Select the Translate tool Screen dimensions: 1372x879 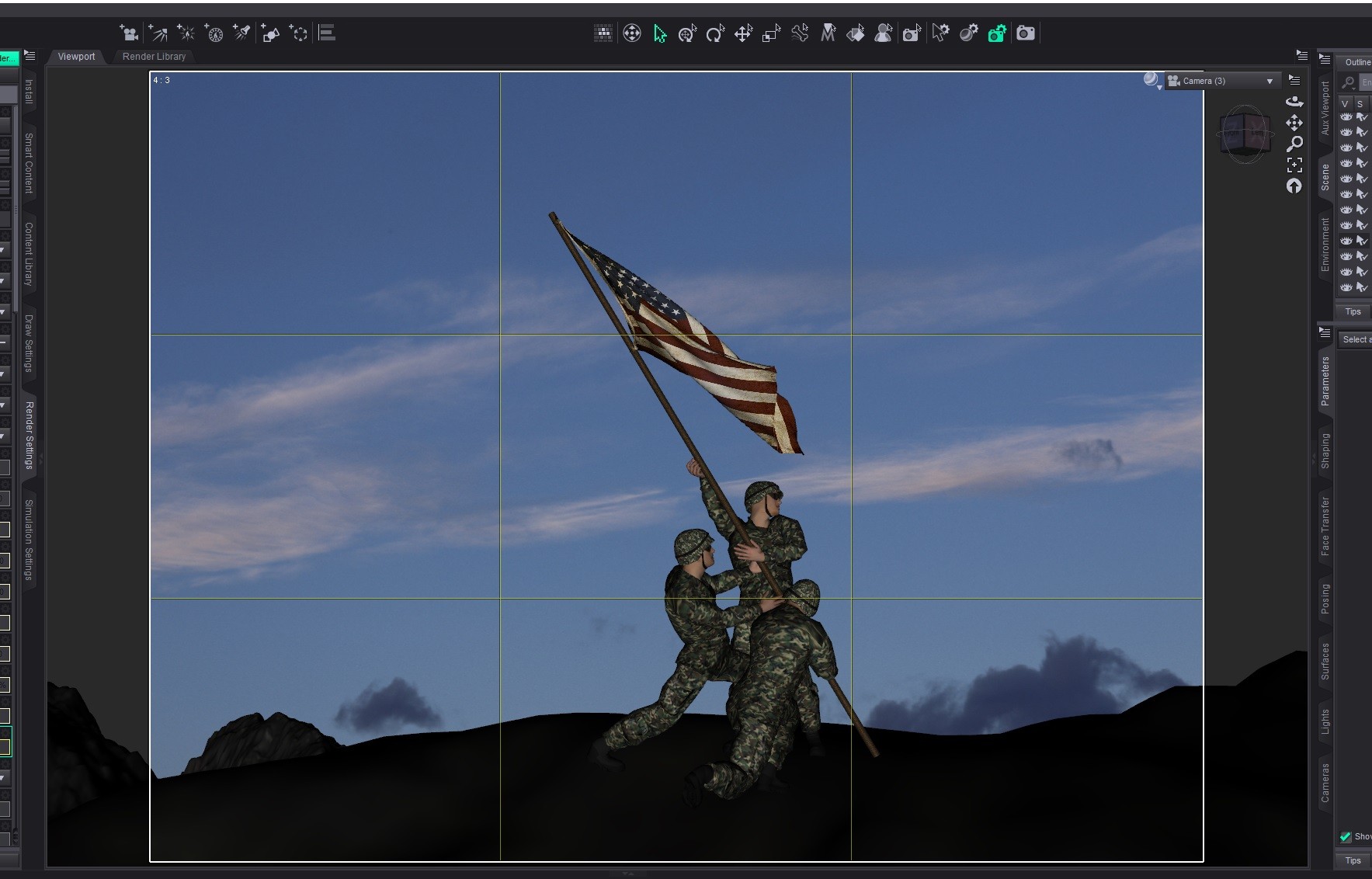743,33
